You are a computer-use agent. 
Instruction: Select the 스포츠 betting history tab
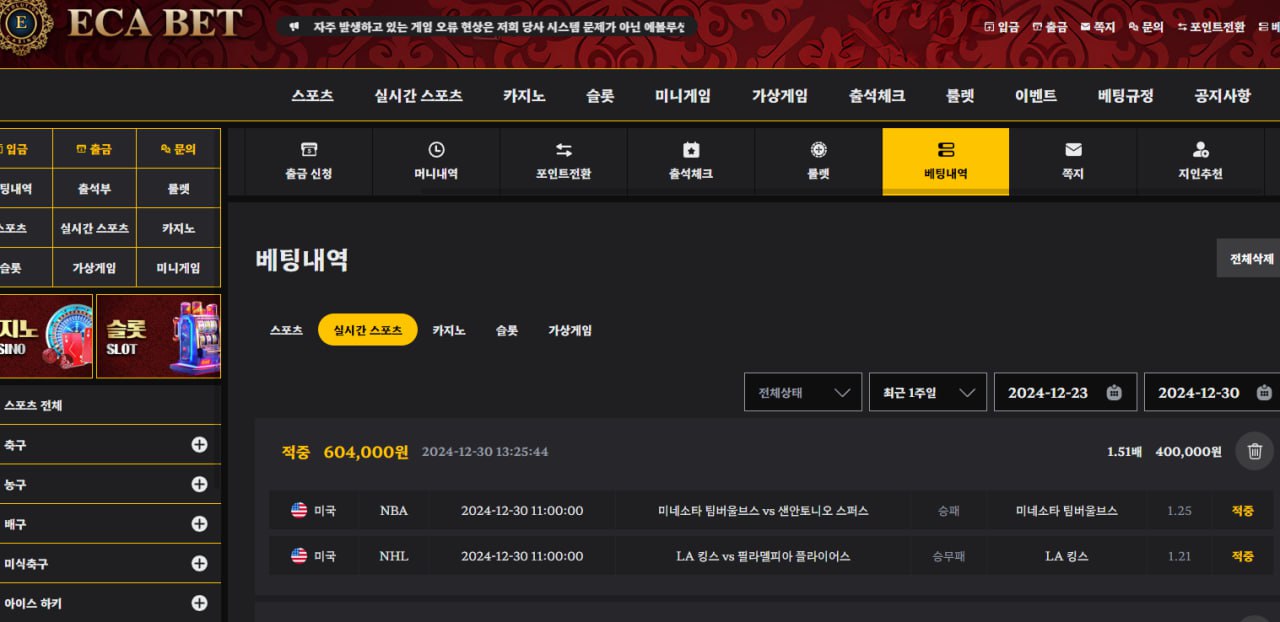coord(286,330)
